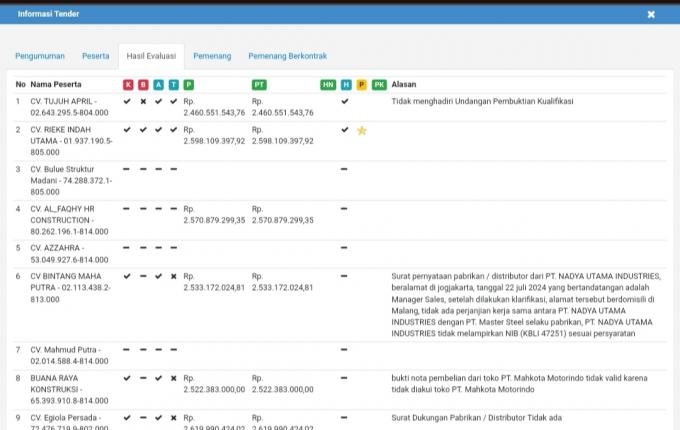Viewport: 680px width, 430px height.
Task: Go to Pemenang Berkontrak tab
Action: [287, 56]
